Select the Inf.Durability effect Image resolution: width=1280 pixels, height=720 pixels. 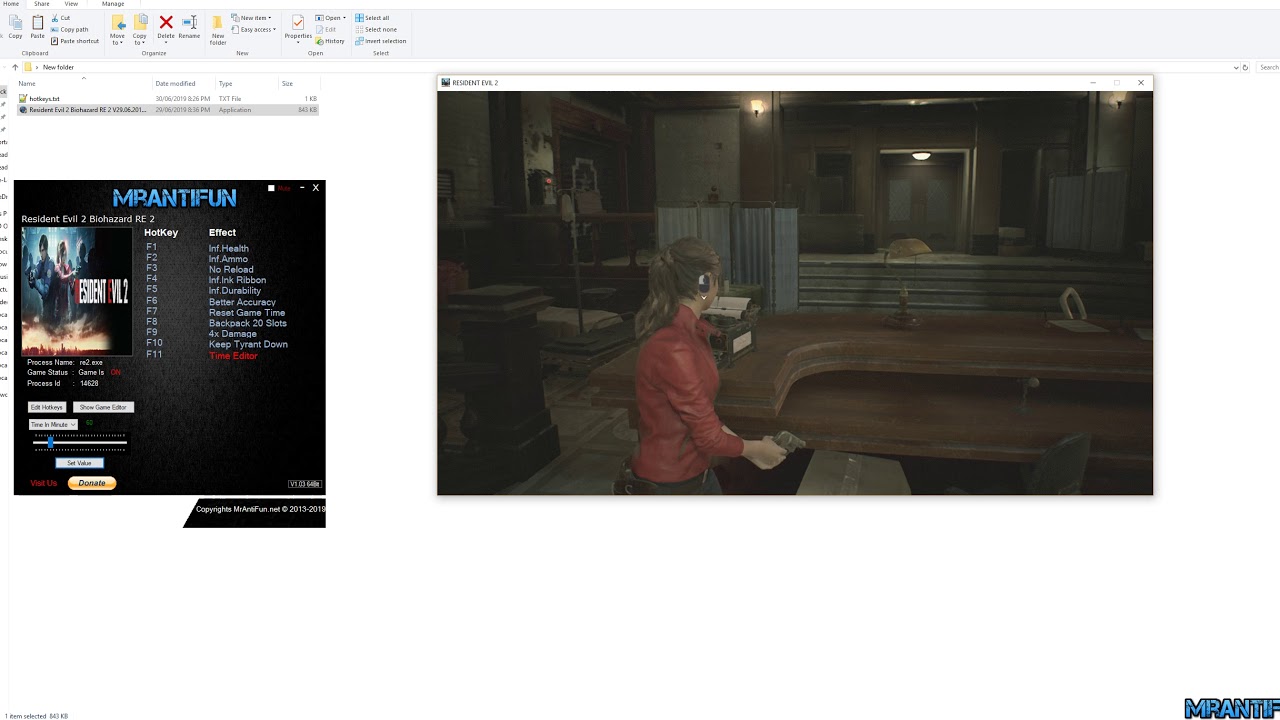[235, 291]
